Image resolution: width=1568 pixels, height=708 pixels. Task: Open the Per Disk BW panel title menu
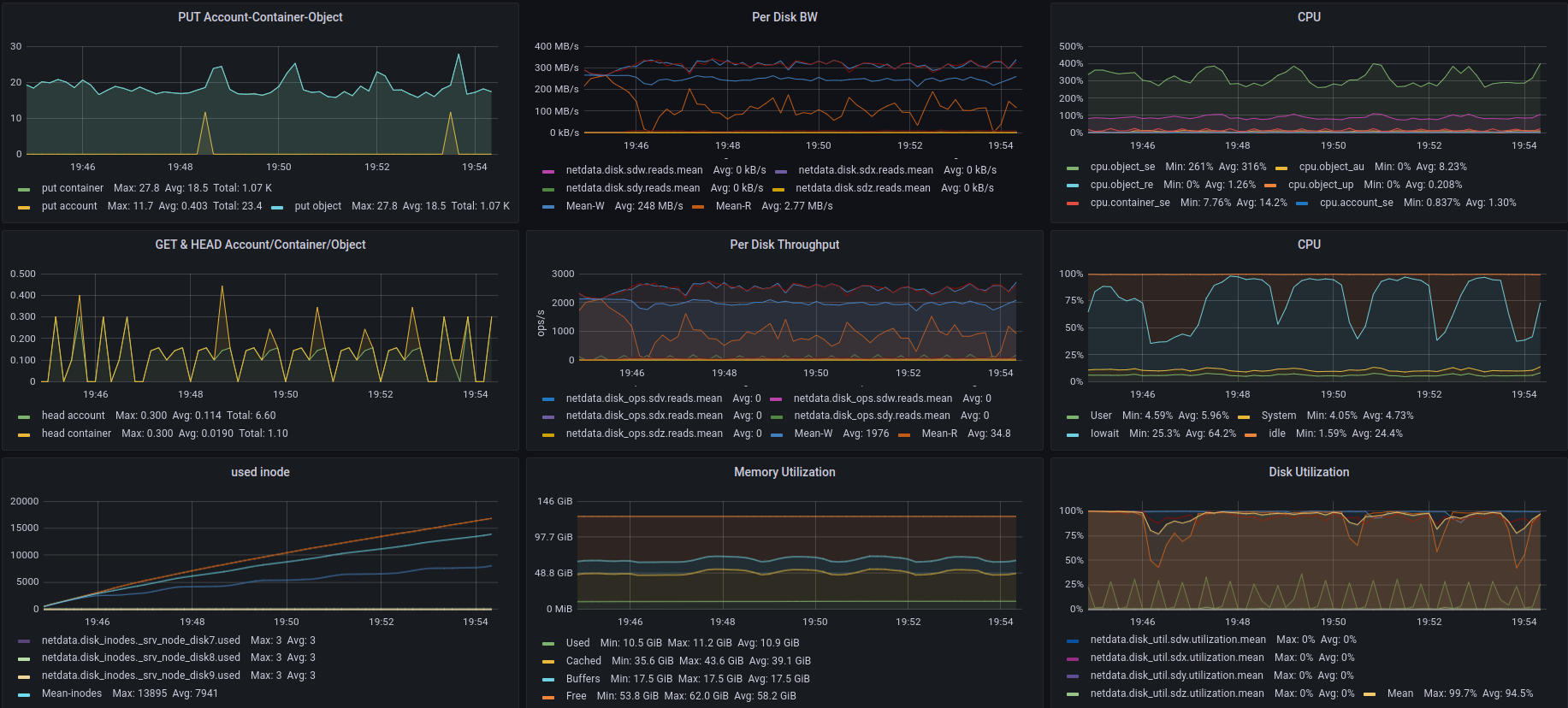[x=784, y=17]
